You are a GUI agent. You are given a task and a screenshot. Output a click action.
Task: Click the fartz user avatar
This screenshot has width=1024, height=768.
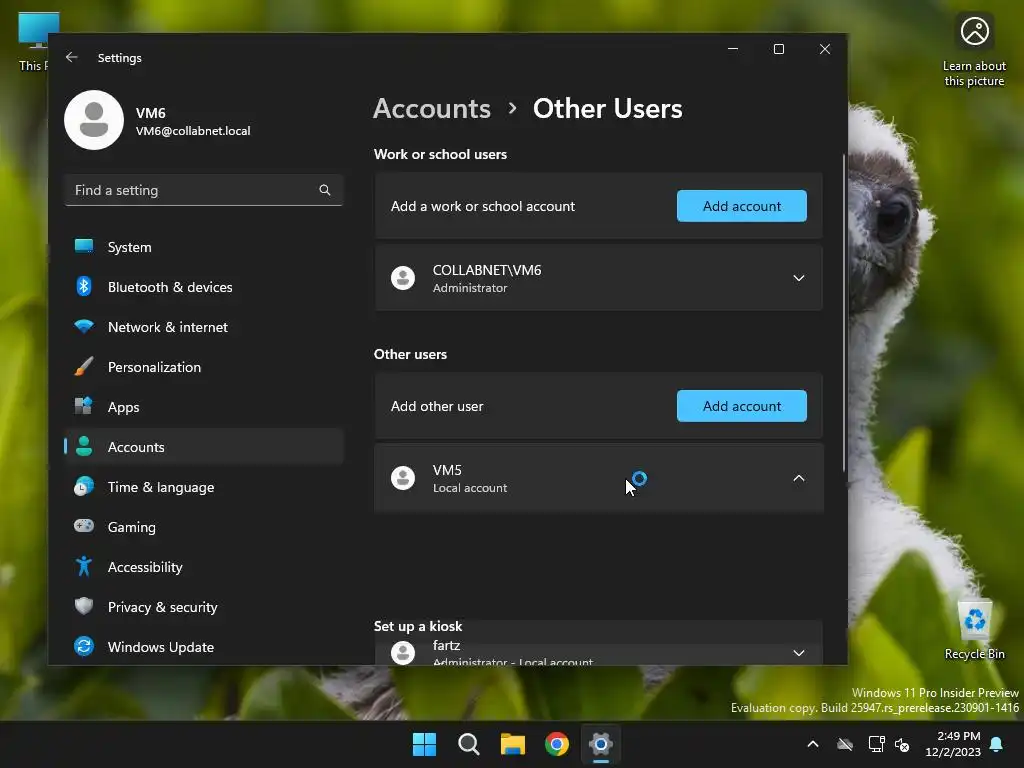(x=403, y=652)
